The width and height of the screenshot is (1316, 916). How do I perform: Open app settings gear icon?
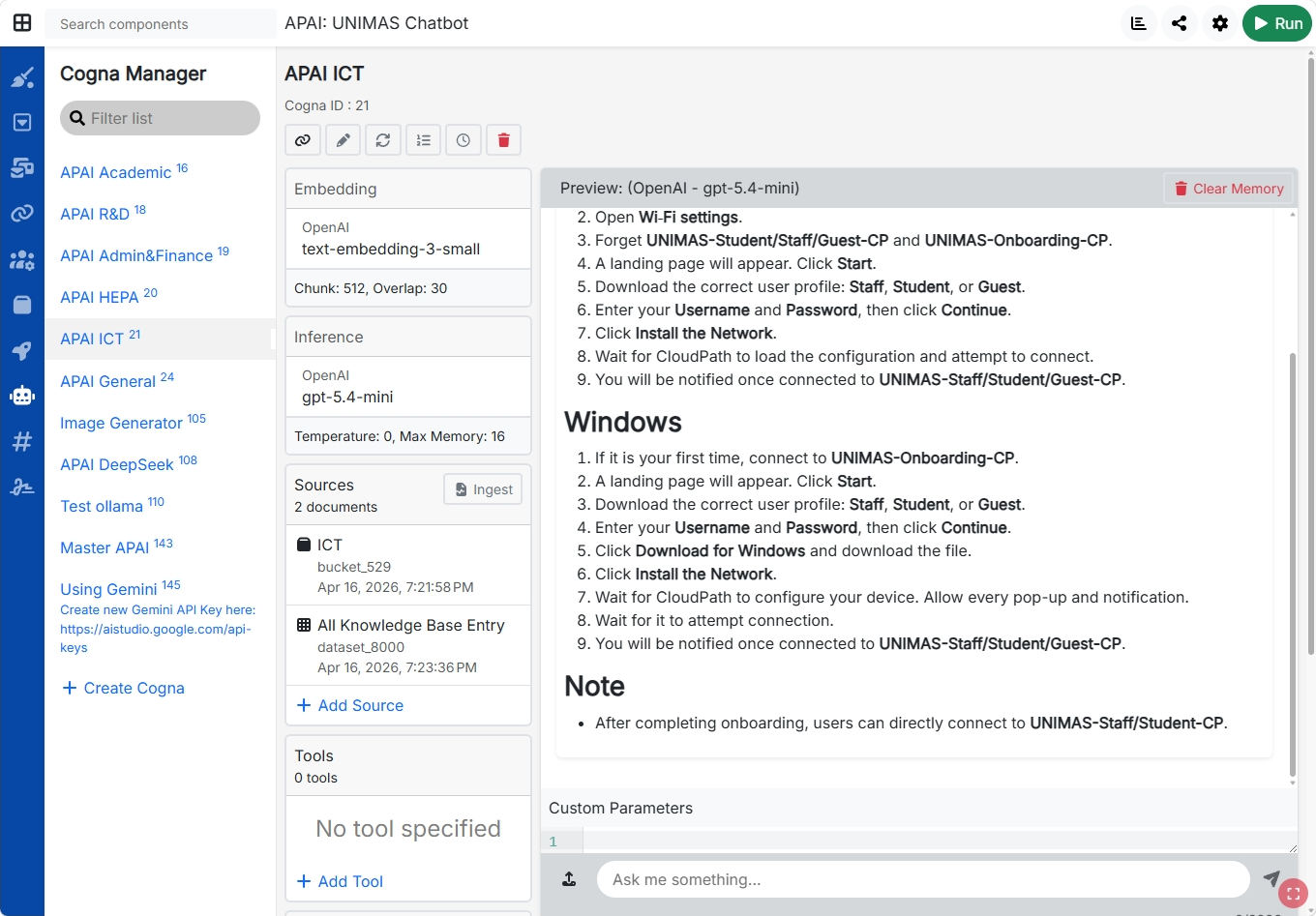click(x=1220, y=23)
